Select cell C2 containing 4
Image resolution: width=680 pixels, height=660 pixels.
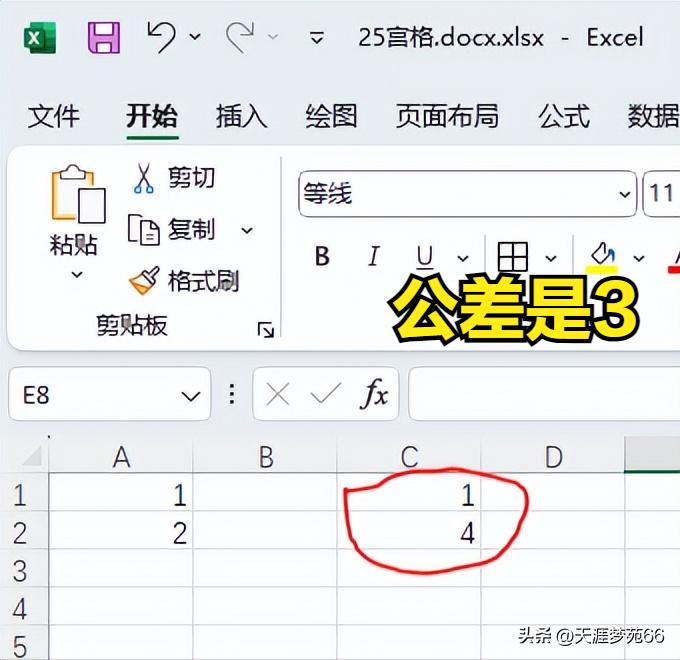[x=409, y=532]
